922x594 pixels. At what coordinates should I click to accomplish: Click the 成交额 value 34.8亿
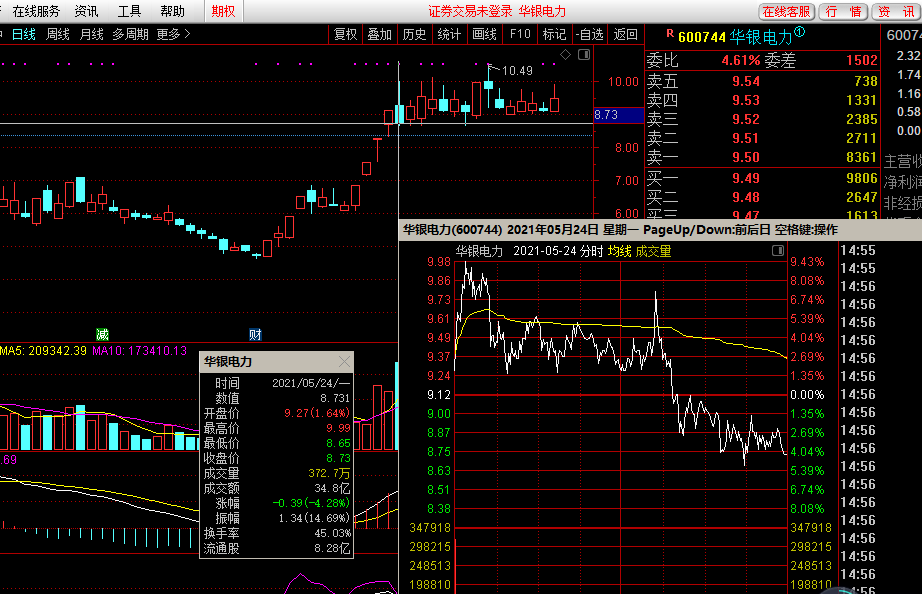point(332,488)
